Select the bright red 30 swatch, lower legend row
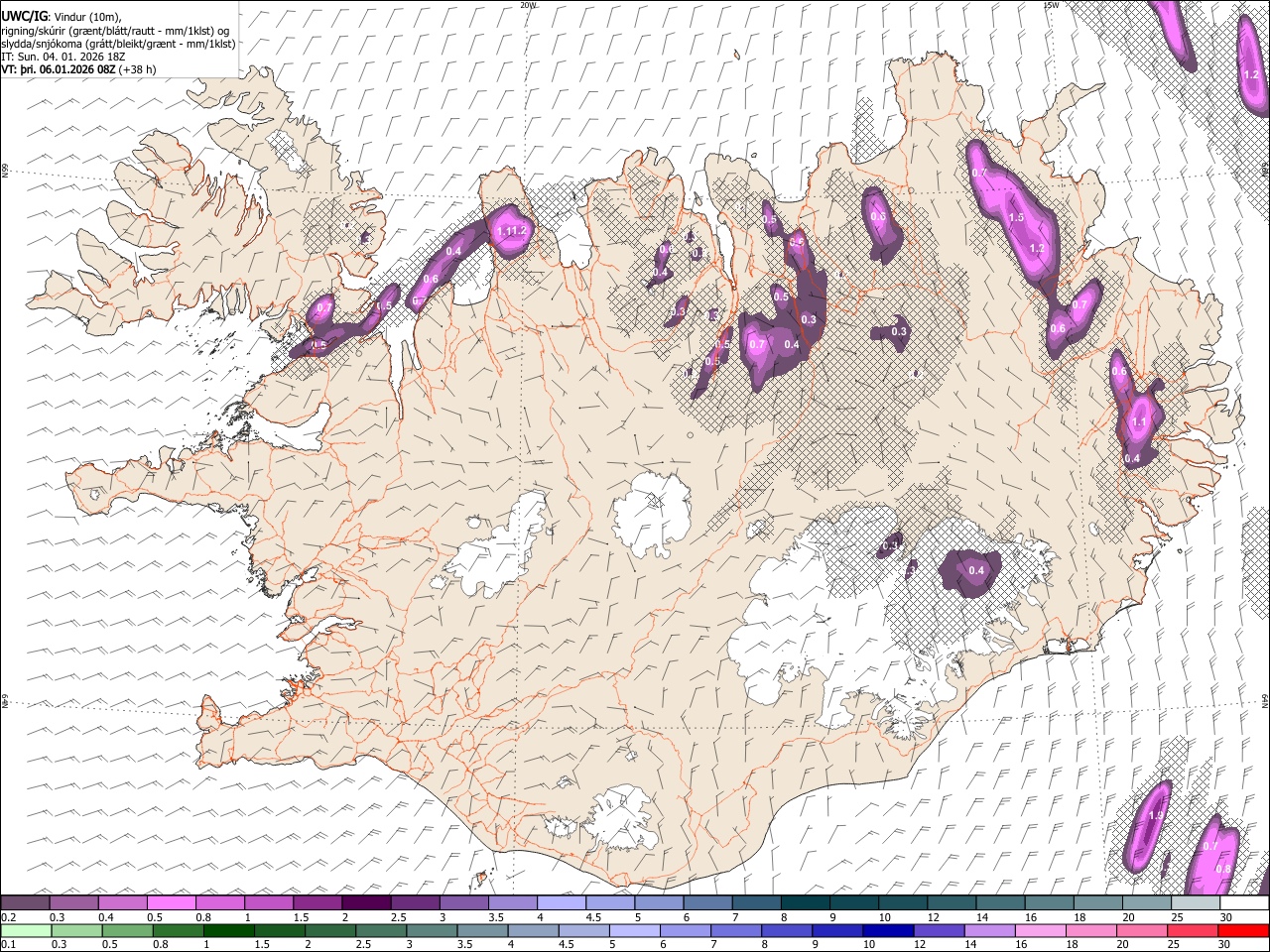Screen dimensions: 1270x952 click(x=1243, y=930)
